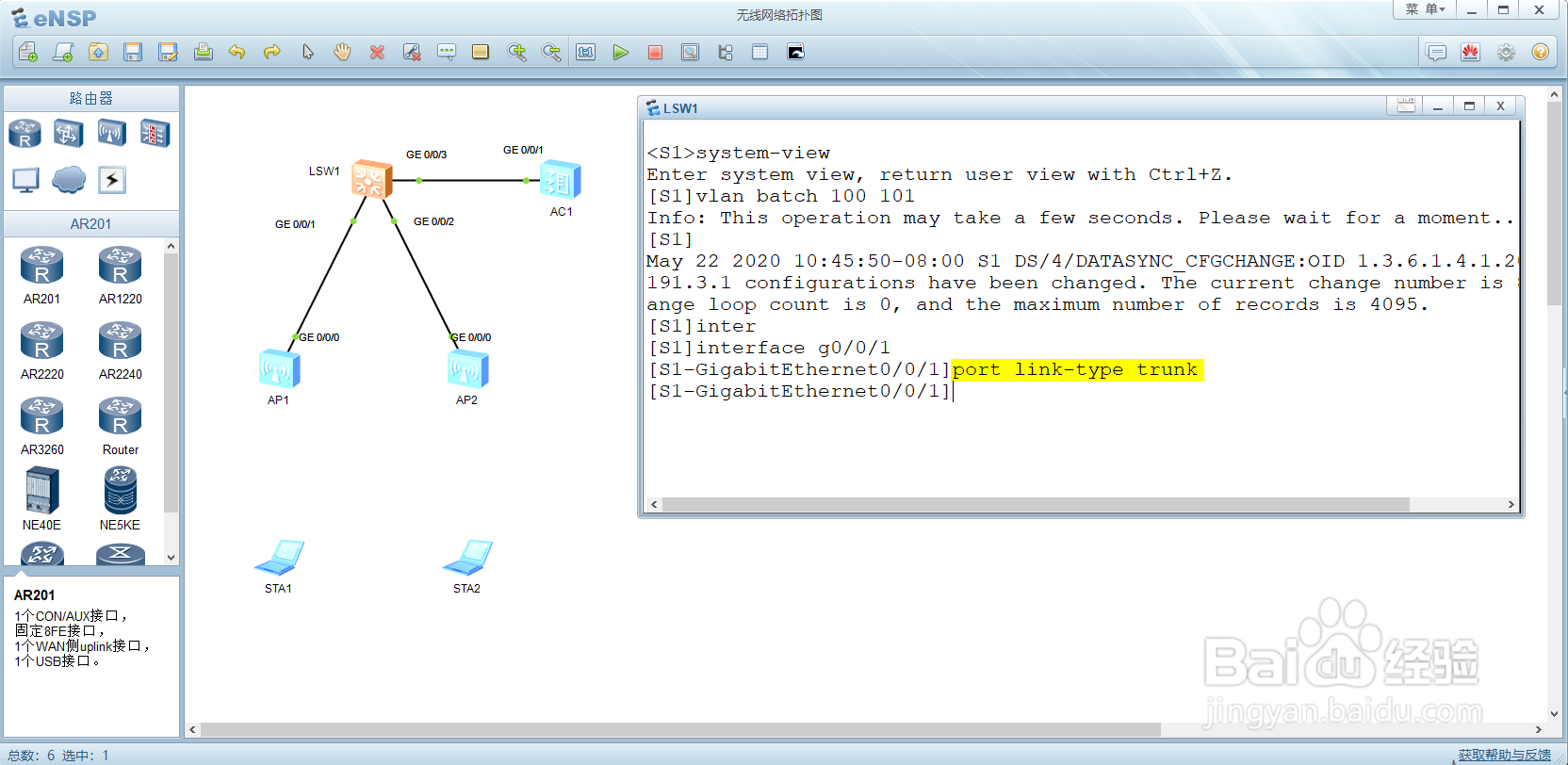
Task: Open the 菜单 menu dropdown
Action: (1425, 9)
